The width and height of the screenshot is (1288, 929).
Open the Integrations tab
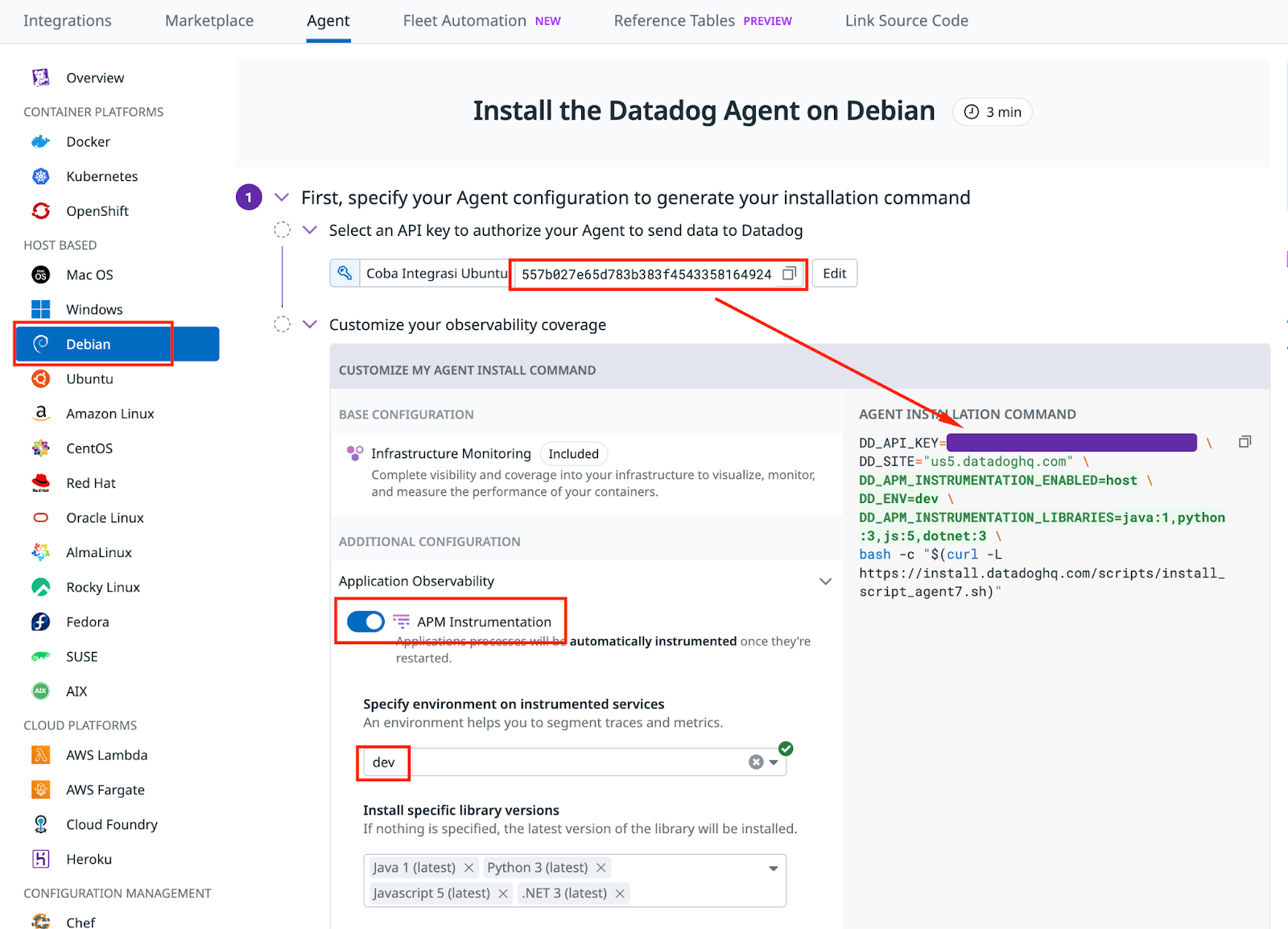[68, 21]
